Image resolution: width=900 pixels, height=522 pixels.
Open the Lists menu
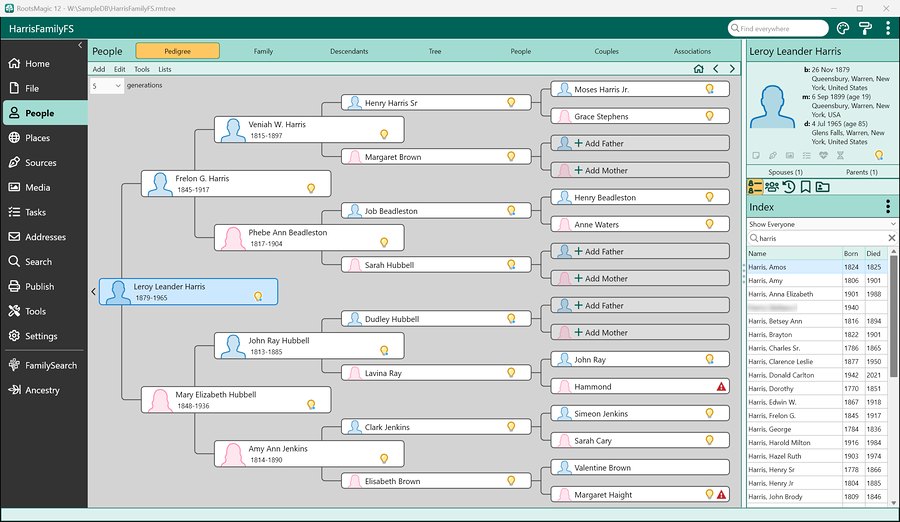click(165, 69)
